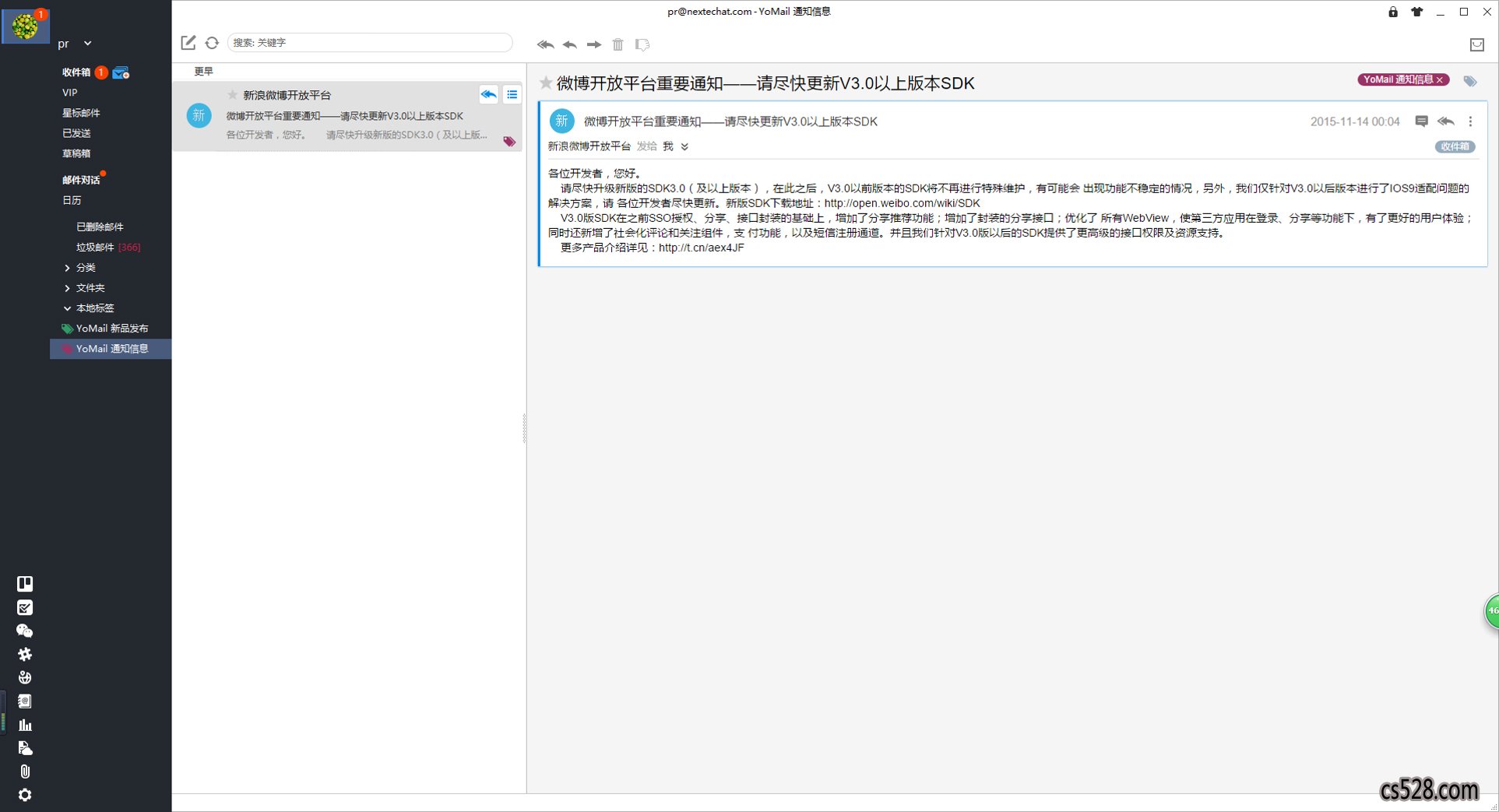Viewport: 1499px width, 812px height.
Task: Click the sender avatar 新 in mail list
Action: [x=199, y=116]
